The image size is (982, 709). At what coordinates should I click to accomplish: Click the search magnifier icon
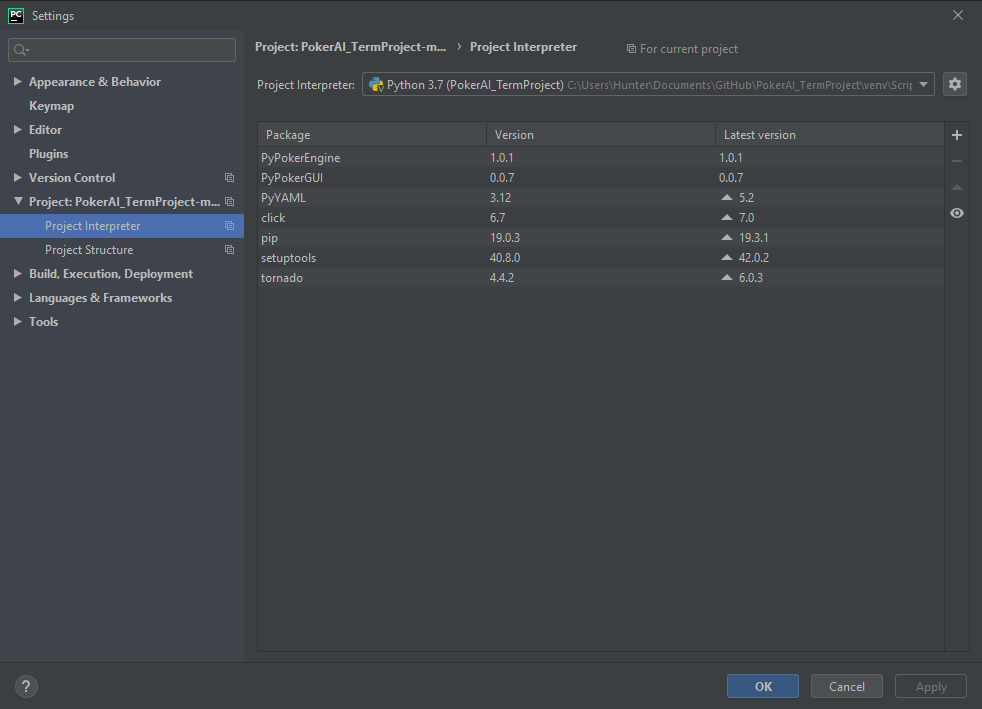[x=21, y=50]
